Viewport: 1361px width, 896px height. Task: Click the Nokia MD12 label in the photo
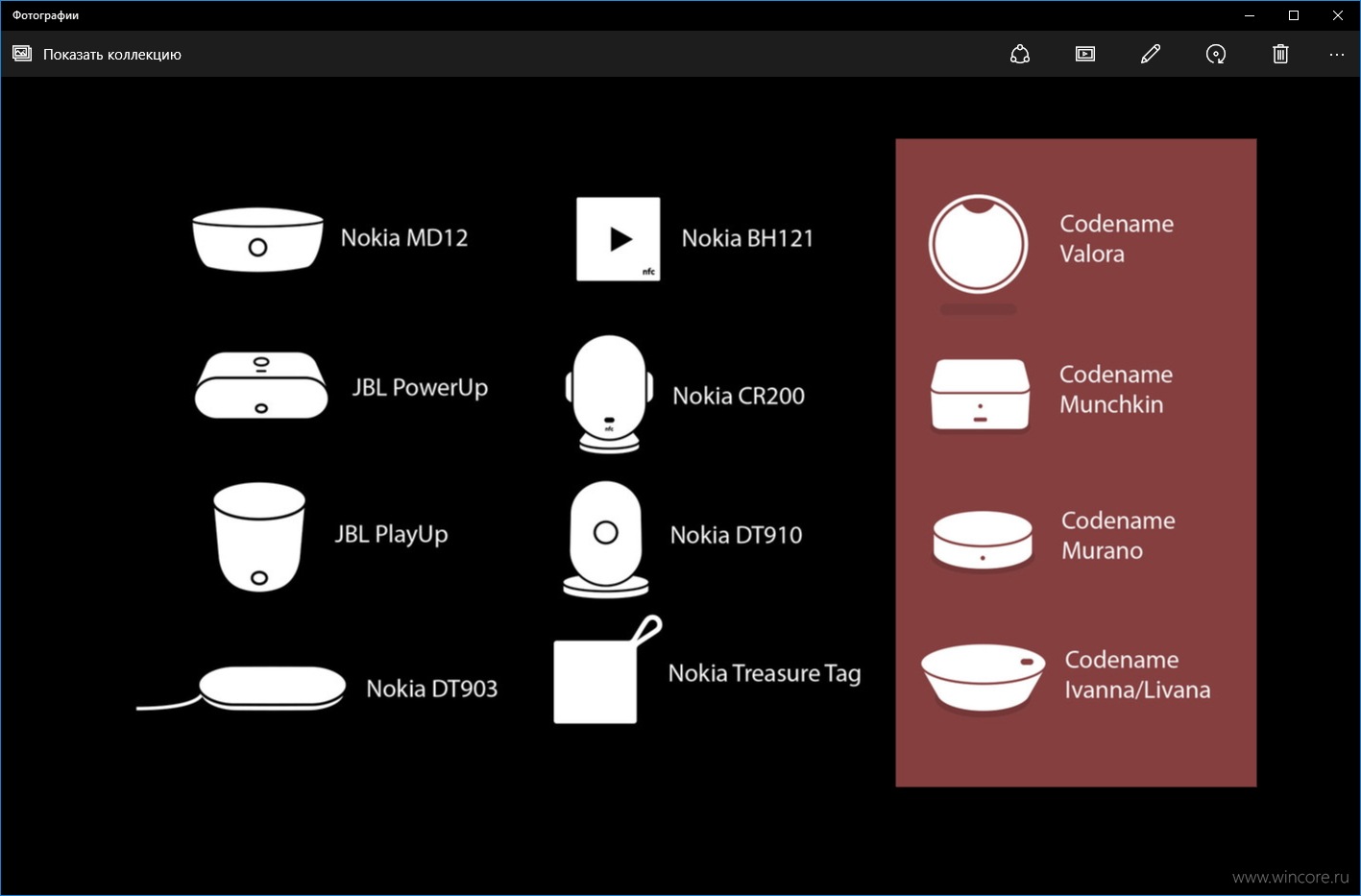[404, 238]
